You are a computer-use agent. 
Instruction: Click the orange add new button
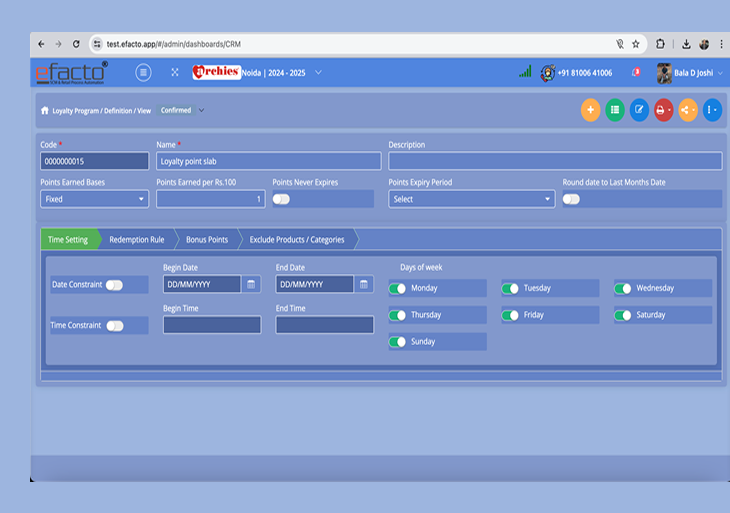click(x=590, y=110)
